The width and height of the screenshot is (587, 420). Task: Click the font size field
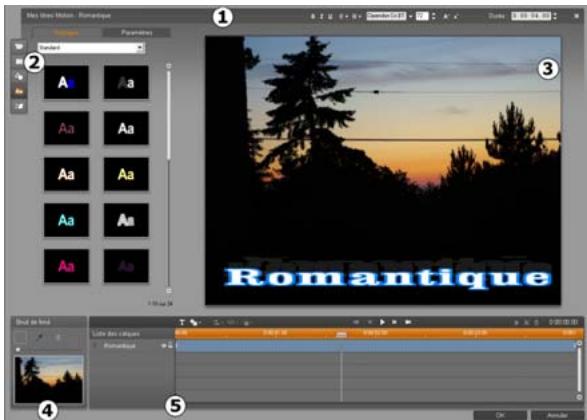422,16
